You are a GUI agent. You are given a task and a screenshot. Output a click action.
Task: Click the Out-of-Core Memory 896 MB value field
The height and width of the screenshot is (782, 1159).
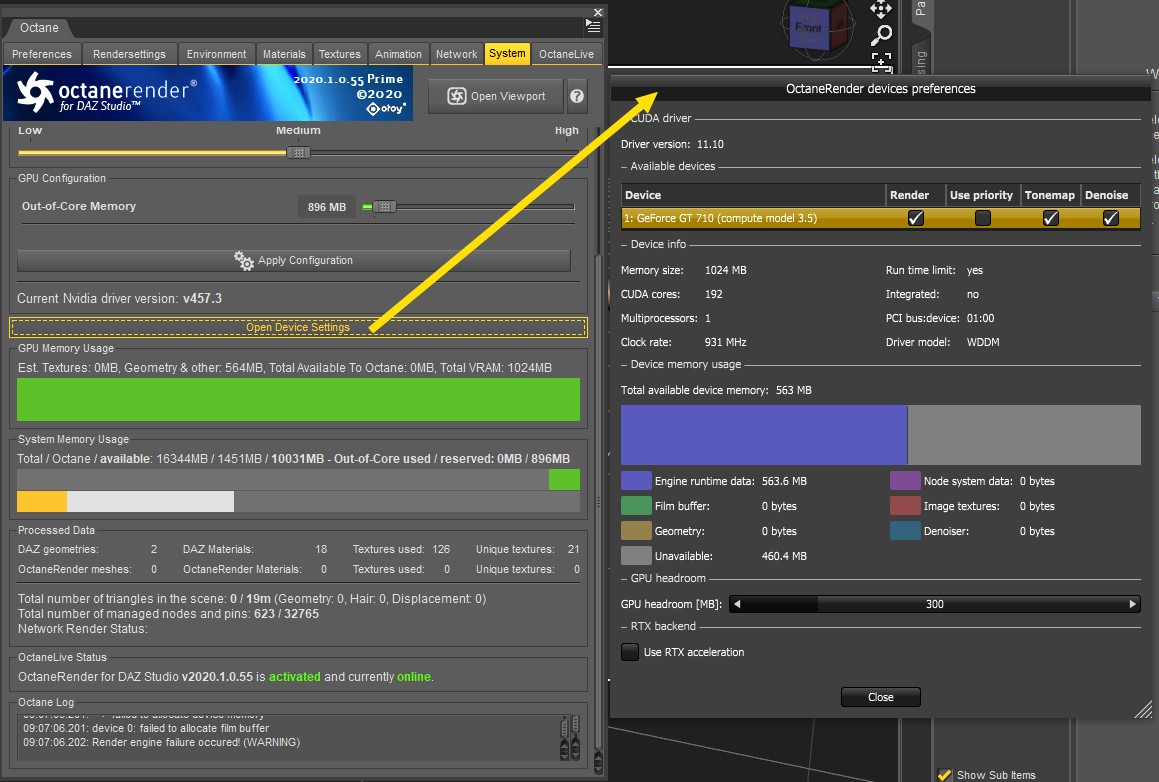[x=327, y=207]
